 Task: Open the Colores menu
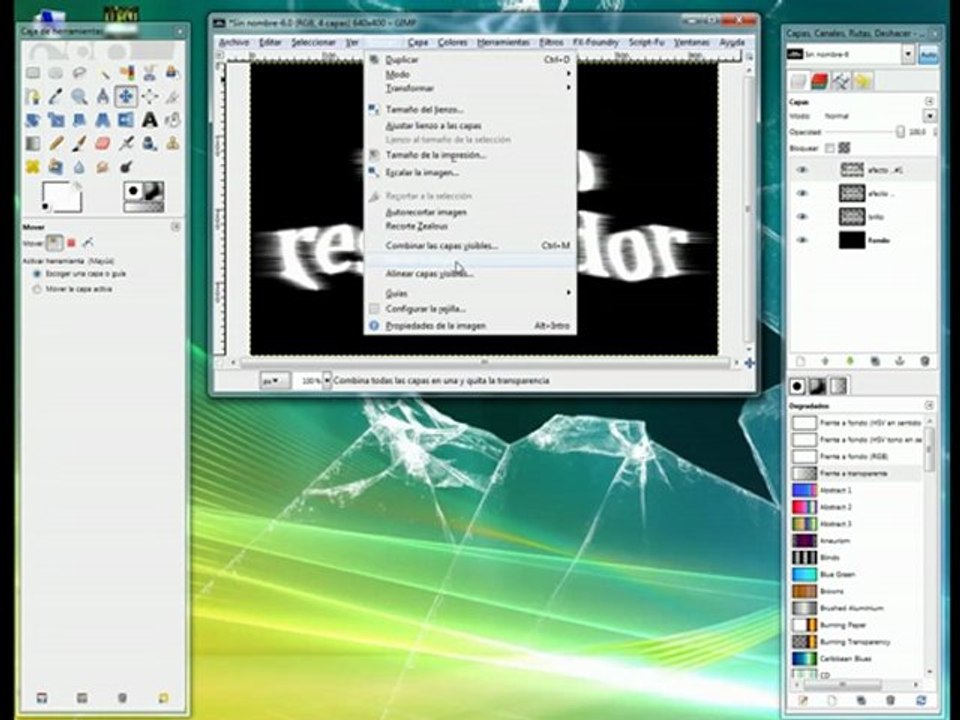coord(452,42)
